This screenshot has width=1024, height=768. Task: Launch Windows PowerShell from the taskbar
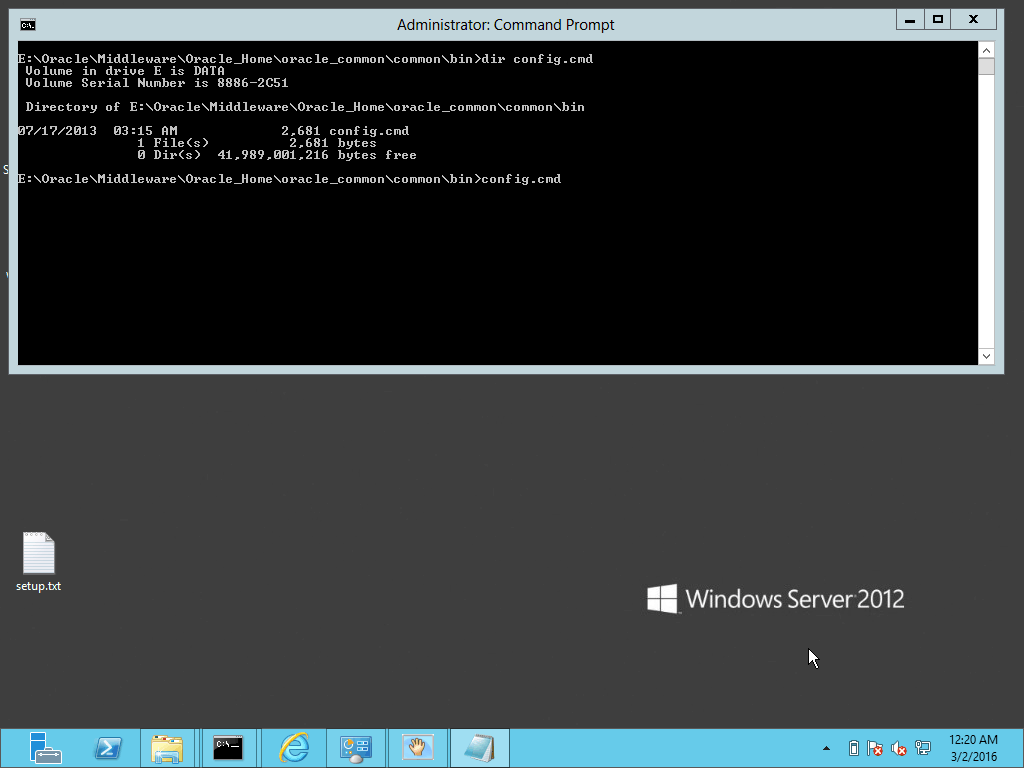(x=108, y=748)
